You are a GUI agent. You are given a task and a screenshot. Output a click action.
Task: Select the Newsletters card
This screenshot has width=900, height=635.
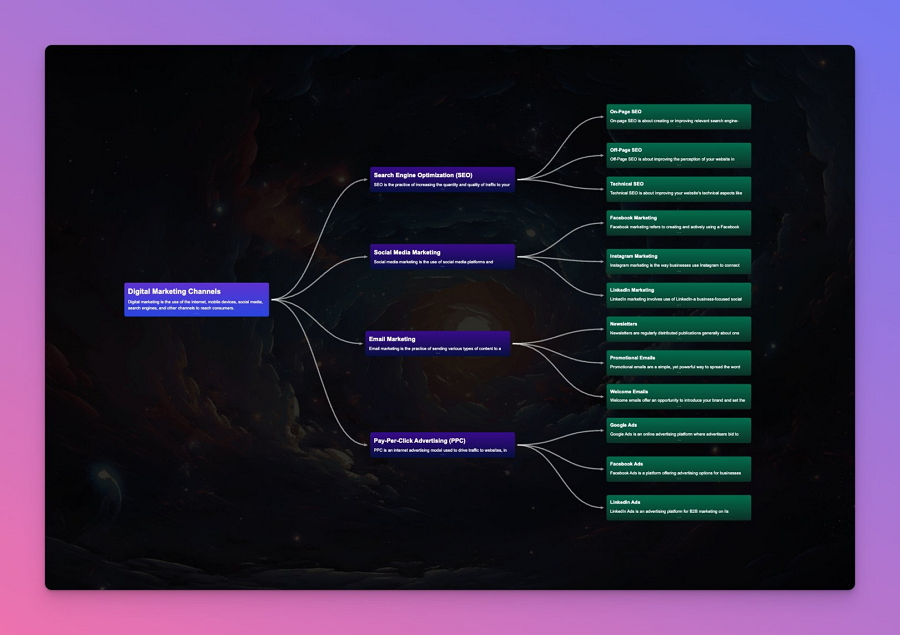pos(678,329)
